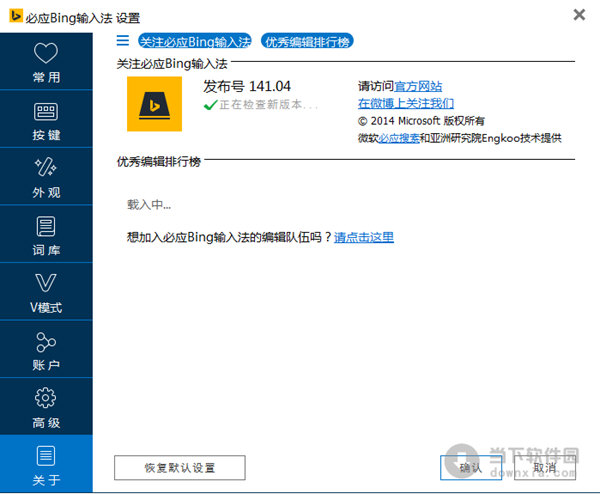Click the 请点击这里 join editors link

click(364, 237)
